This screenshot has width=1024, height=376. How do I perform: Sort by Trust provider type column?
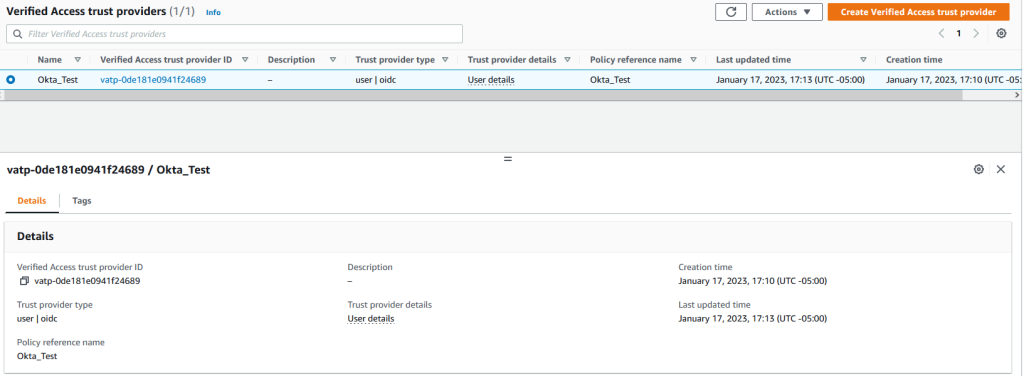click(x=445, y=59)
